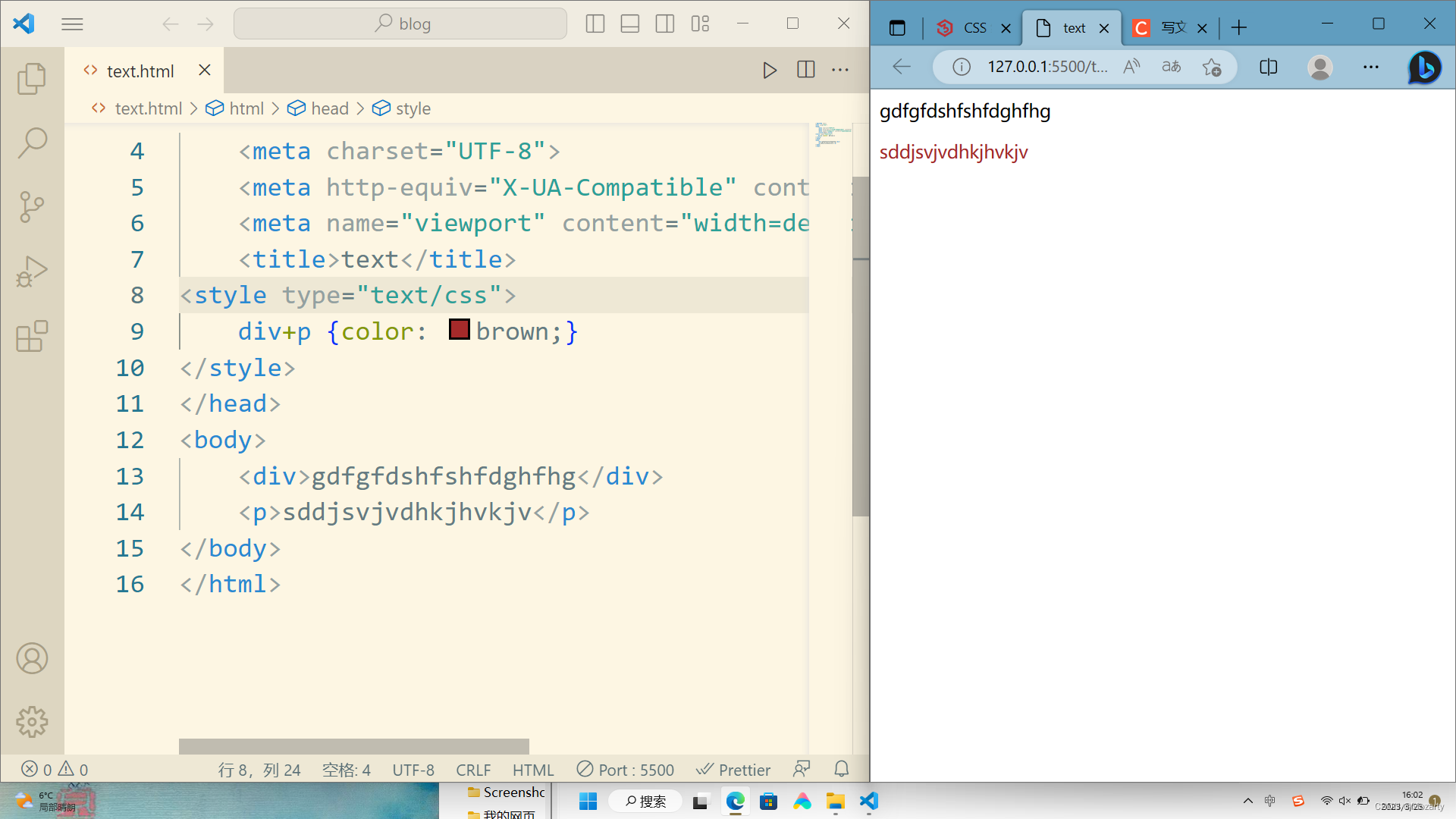Open Source Control view
The width and height of the screenshot is (1456, 819).
click(32, 206)
